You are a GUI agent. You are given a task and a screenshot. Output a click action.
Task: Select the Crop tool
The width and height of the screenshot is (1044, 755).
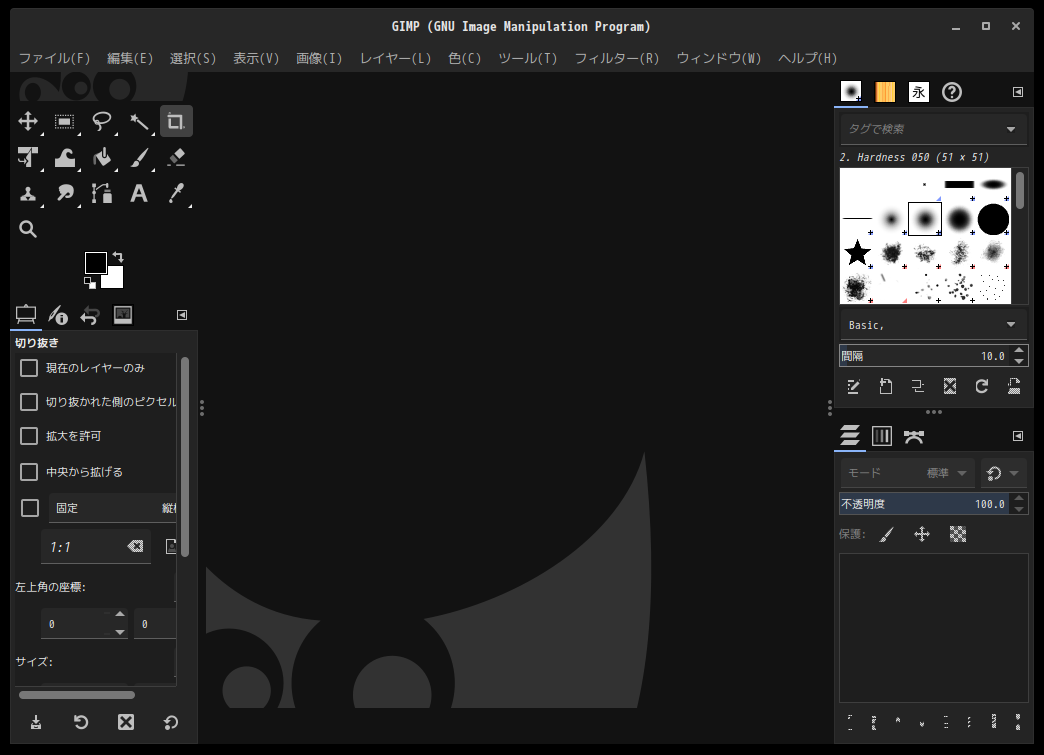[176, 121]
